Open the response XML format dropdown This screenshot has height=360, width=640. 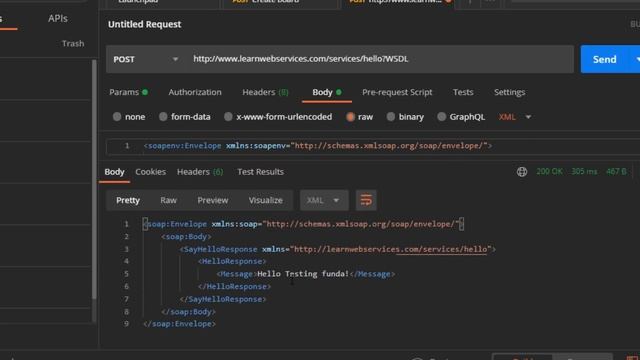[324, 200]
